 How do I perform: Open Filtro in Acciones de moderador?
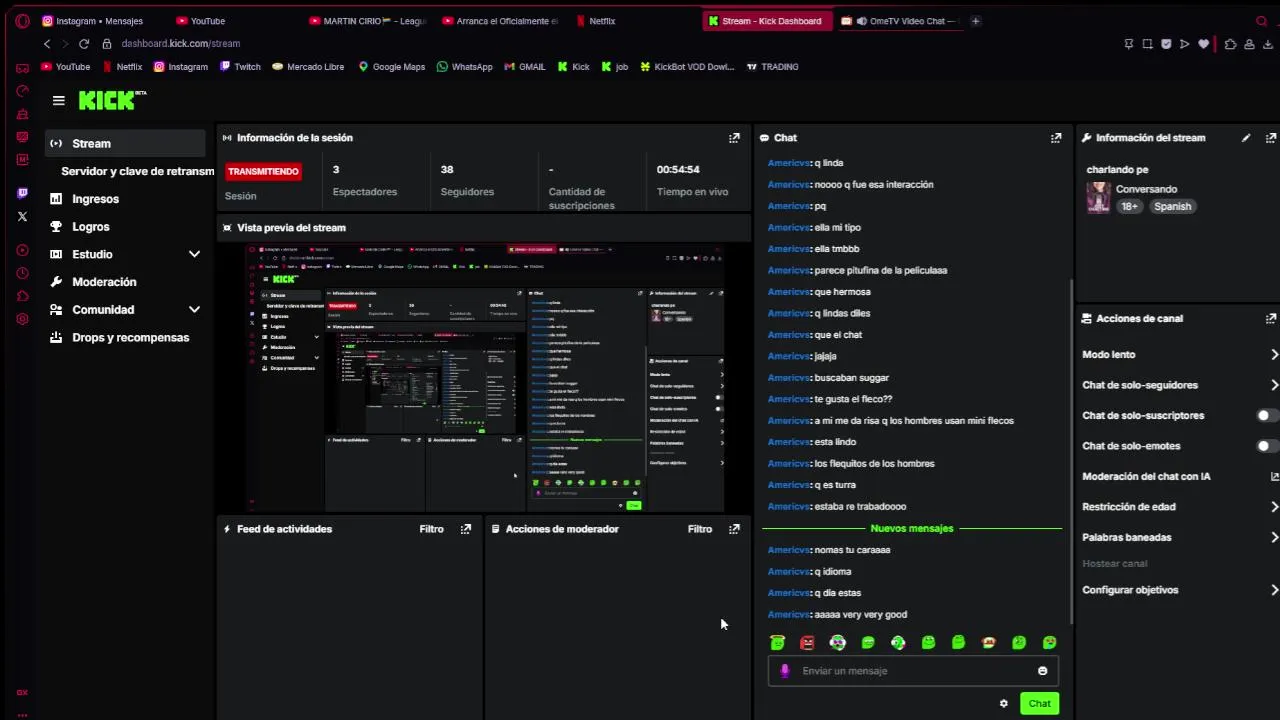coord(700,529)
